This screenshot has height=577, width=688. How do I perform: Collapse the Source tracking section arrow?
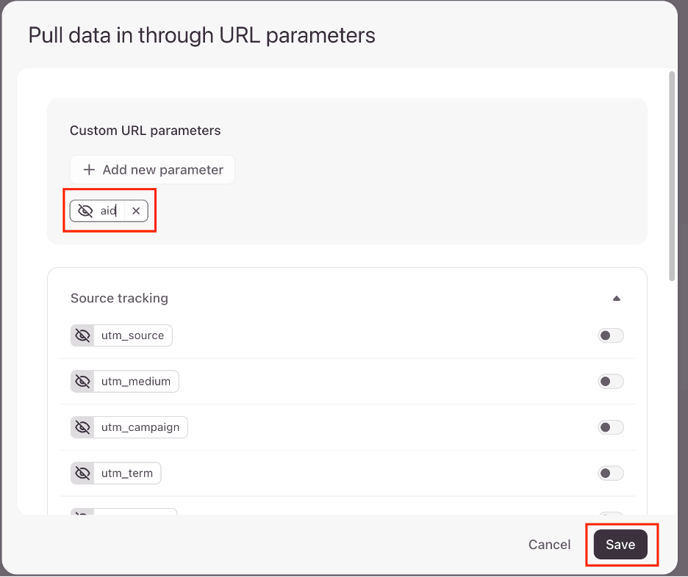point(616,298)
